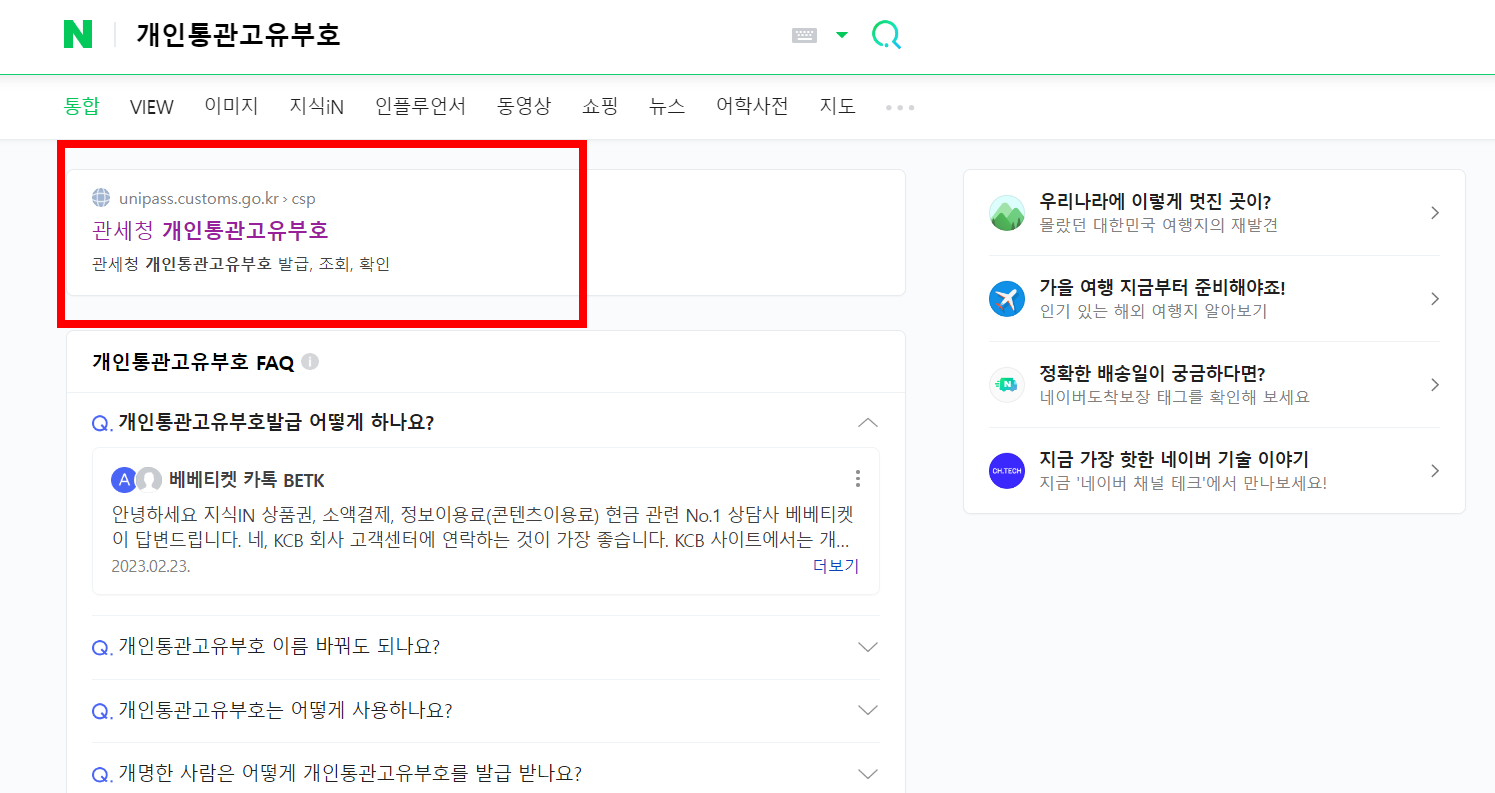Open the 인플루언서 tab
This screenshot has width=1495, height=793.
coord(421,106)
